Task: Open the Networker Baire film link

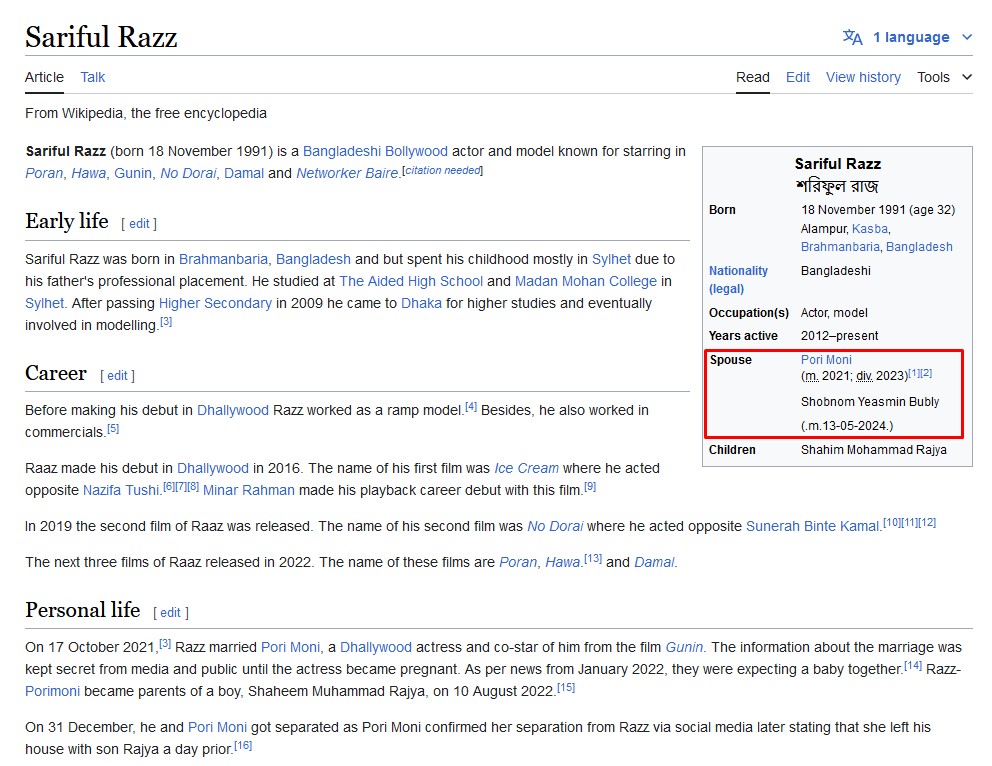Action: [x=347, y=173]
